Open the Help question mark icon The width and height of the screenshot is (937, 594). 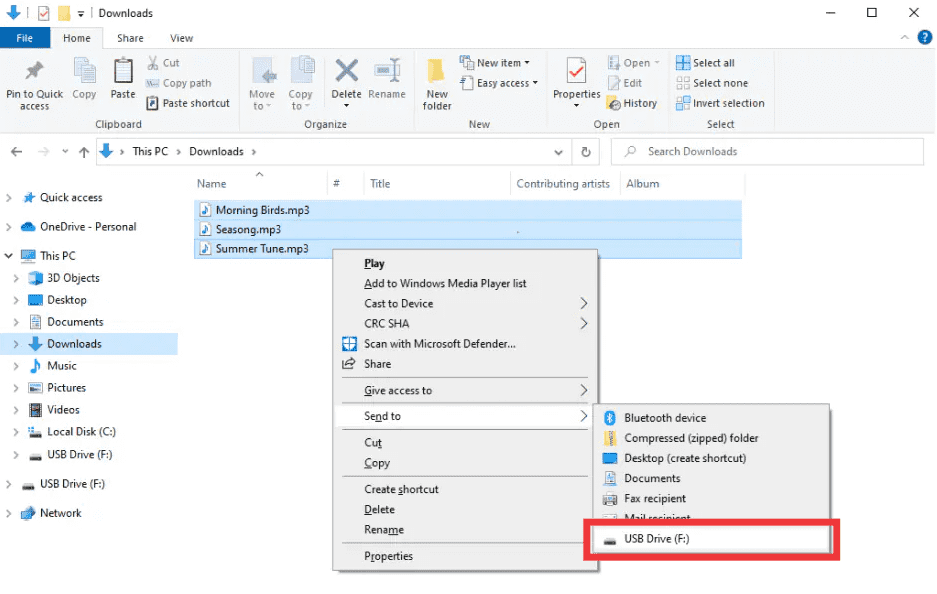924,38
